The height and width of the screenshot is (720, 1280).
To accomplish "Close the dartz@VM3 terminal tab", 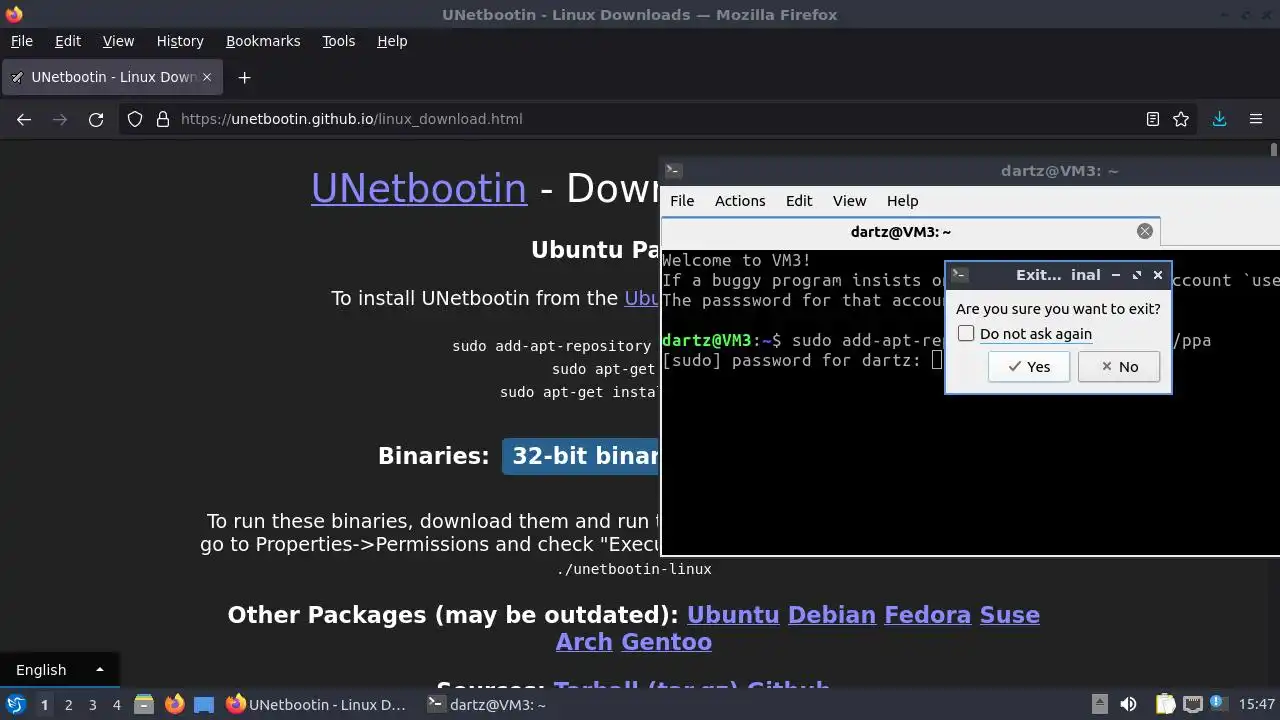I will point(1145,231).
